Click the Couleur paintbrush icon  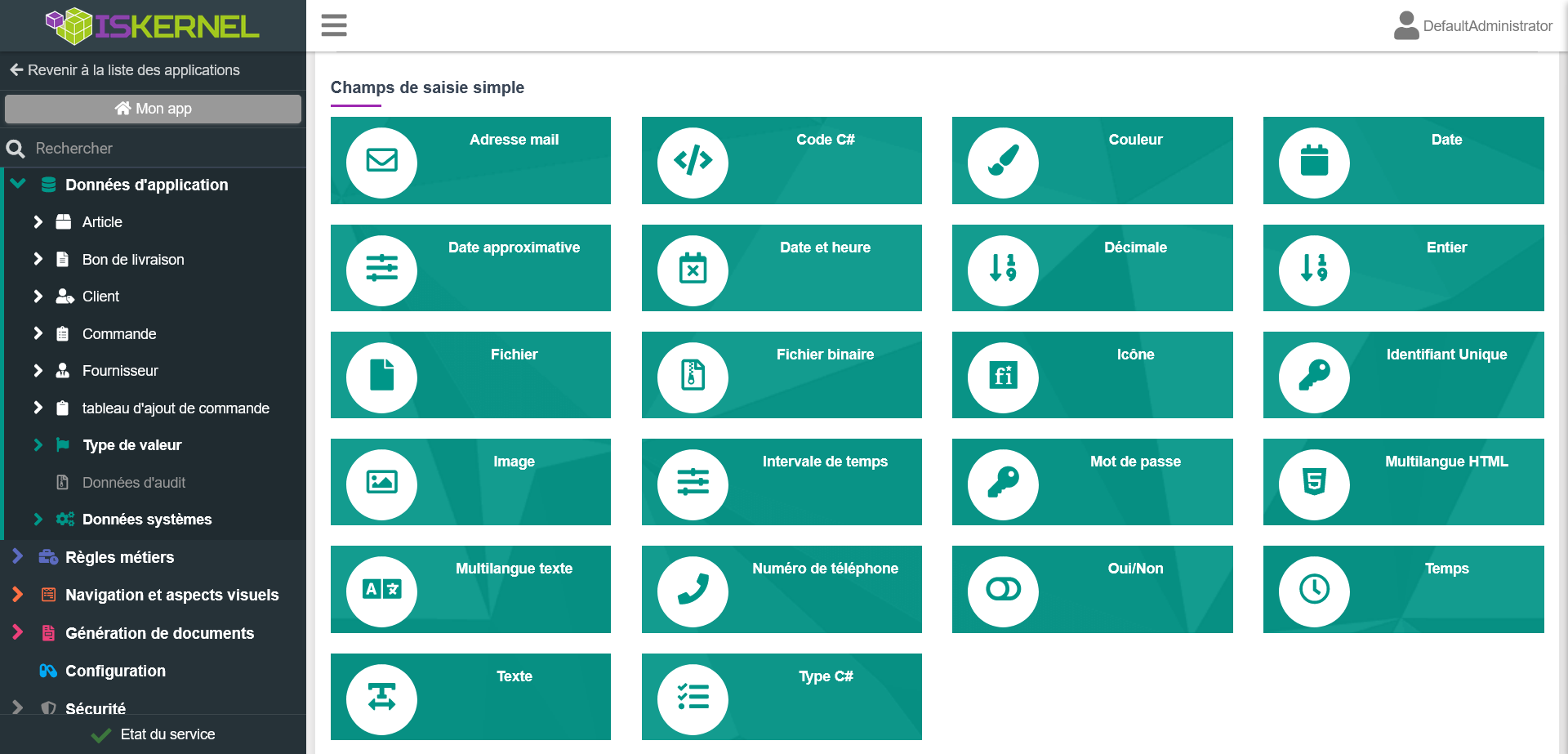click(1003, 161)
